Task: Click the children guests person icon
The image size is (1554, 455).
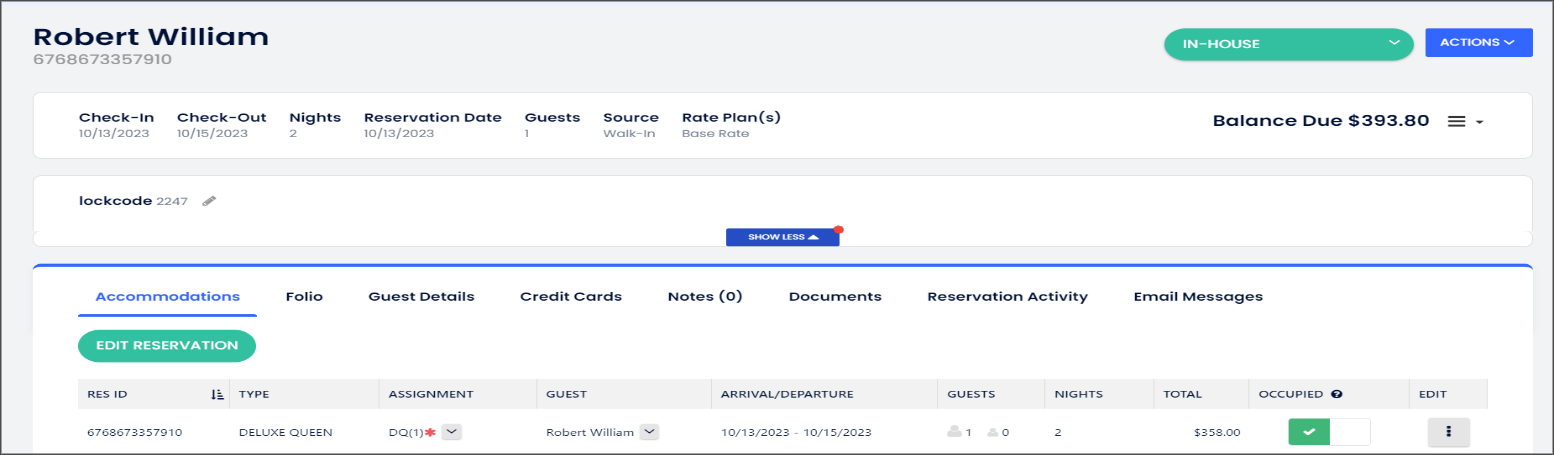Action: click(x=992, y=433)
